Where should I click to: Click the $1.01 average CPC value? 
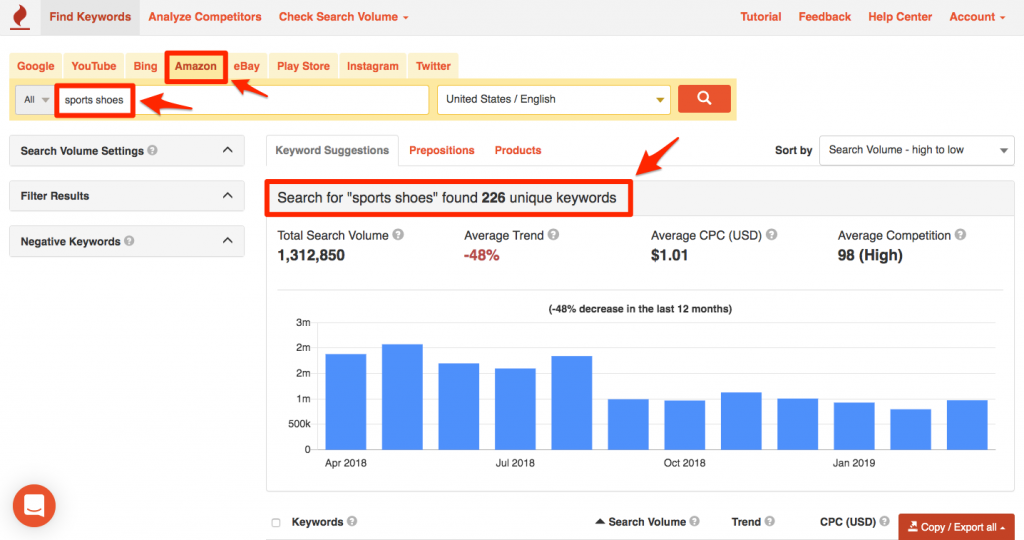[669, 255]
